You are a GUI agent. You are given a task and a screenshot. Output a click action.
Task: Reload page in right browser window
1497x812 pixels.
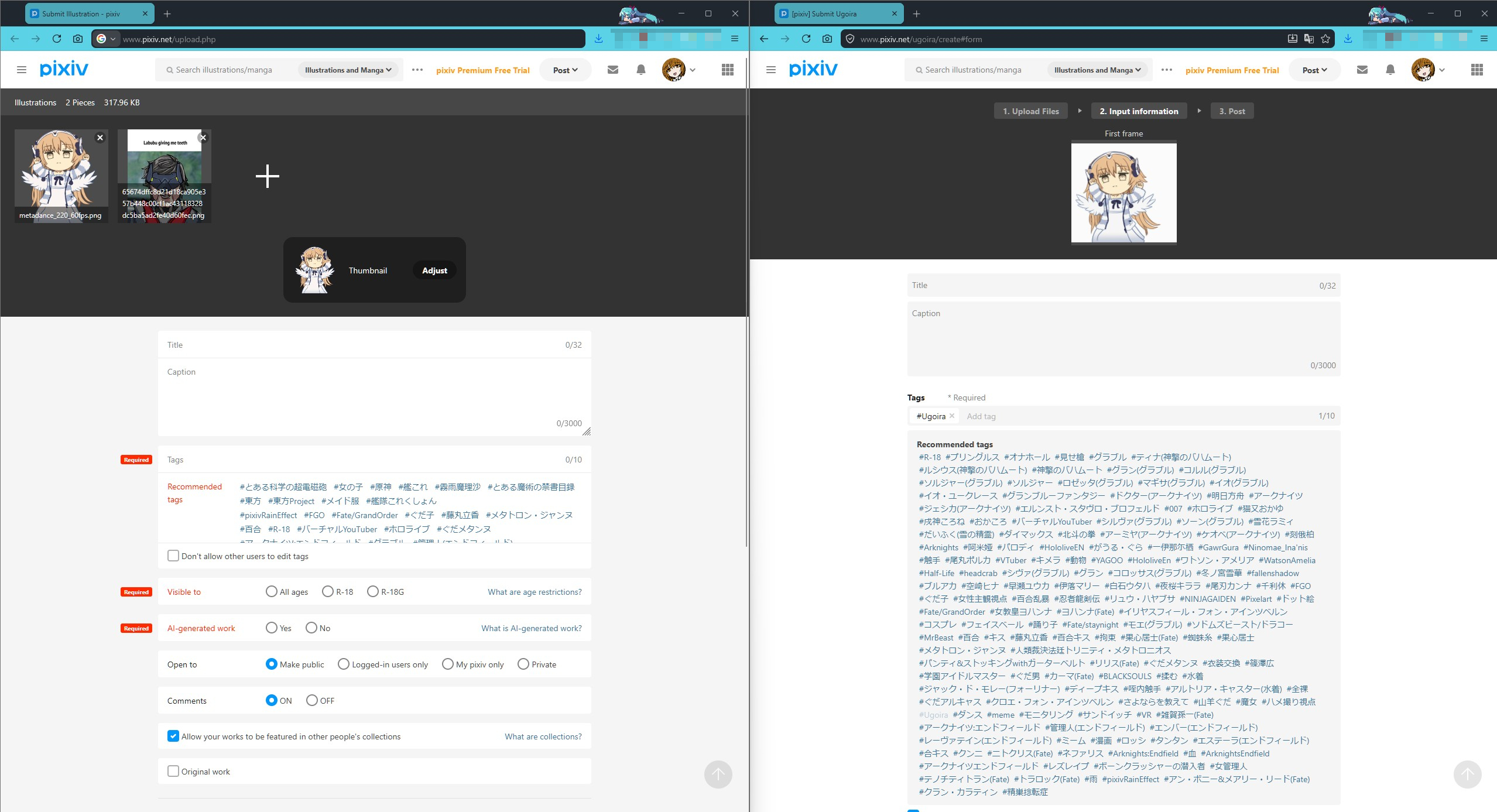tap(806, 39)
